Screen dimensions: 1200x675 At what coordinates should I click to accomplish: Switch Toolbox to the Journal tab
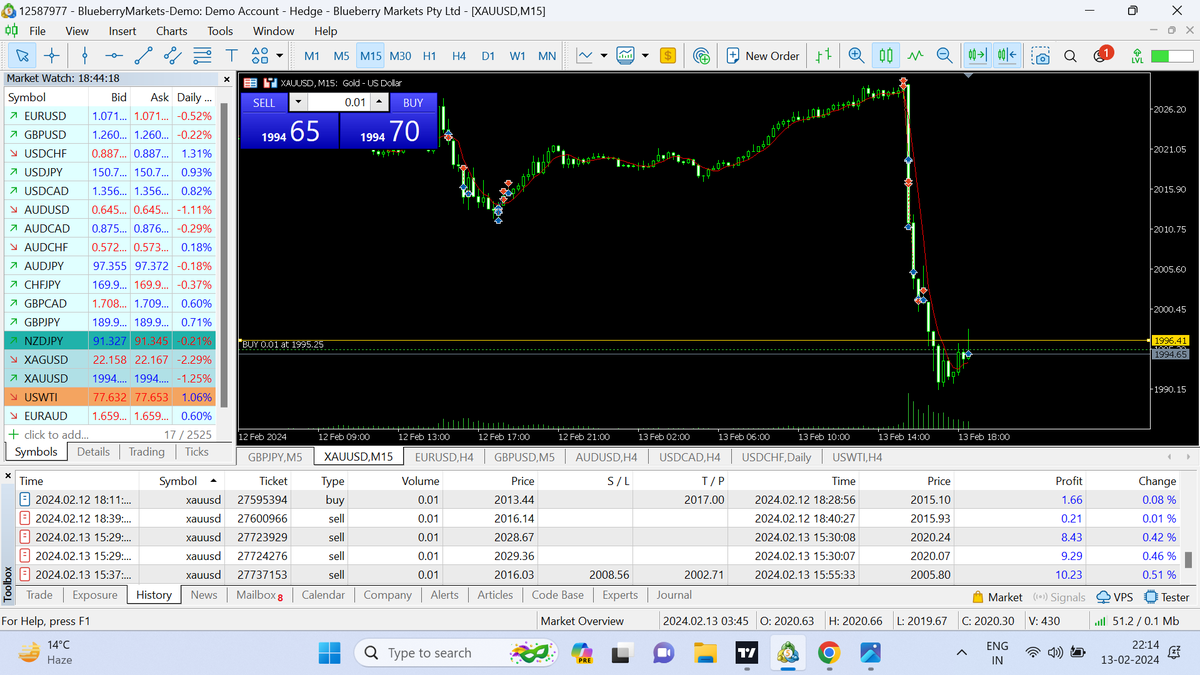674,595
